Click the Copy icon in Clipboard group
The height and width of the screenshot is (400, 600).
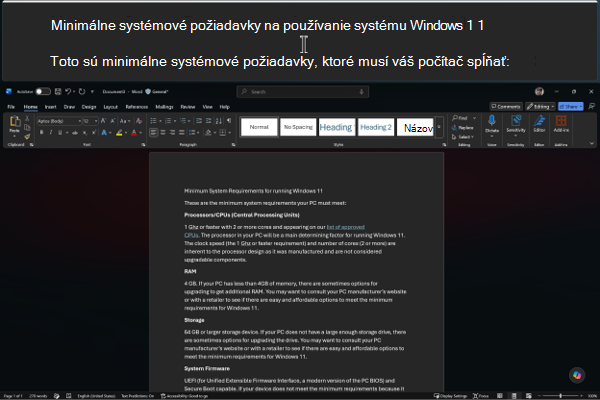(27, 127)
